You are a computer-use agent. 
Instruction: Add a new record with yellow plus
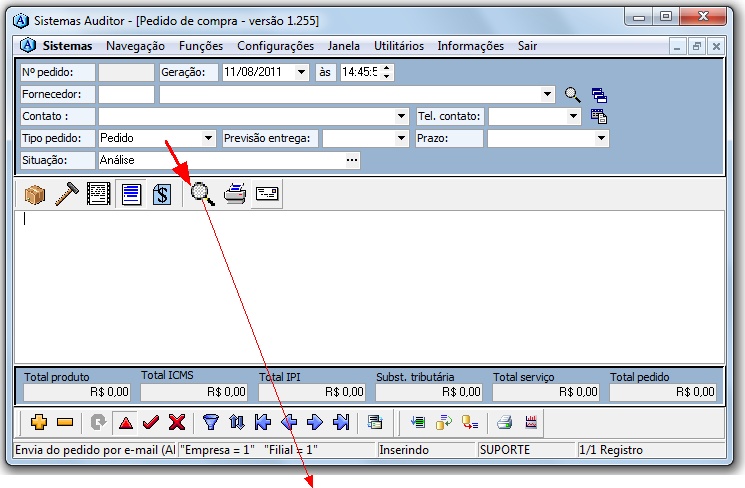39,422
